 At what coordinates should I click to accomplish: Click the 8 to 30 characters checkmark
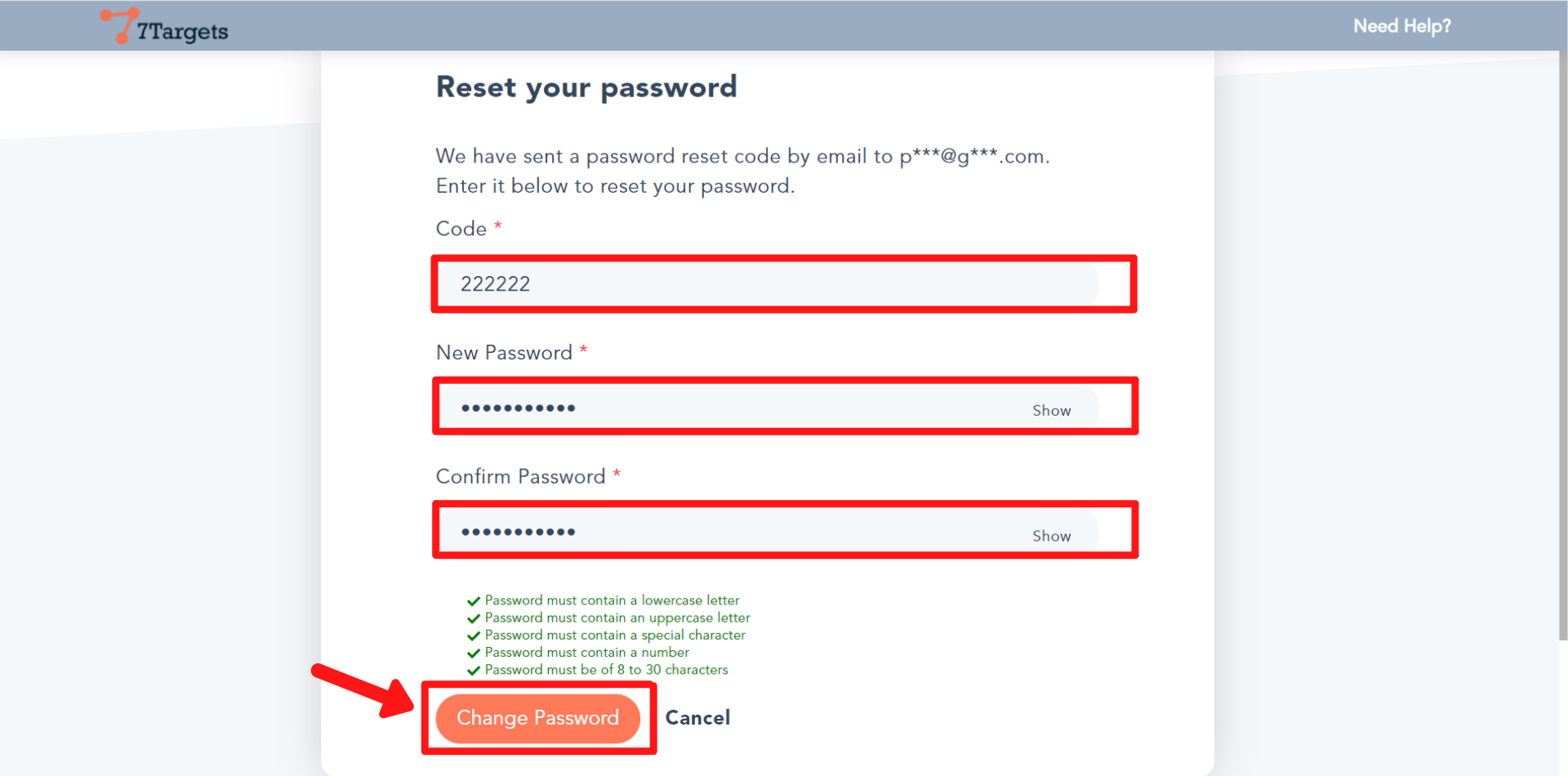pyautogui.click(x=473, y=671)
